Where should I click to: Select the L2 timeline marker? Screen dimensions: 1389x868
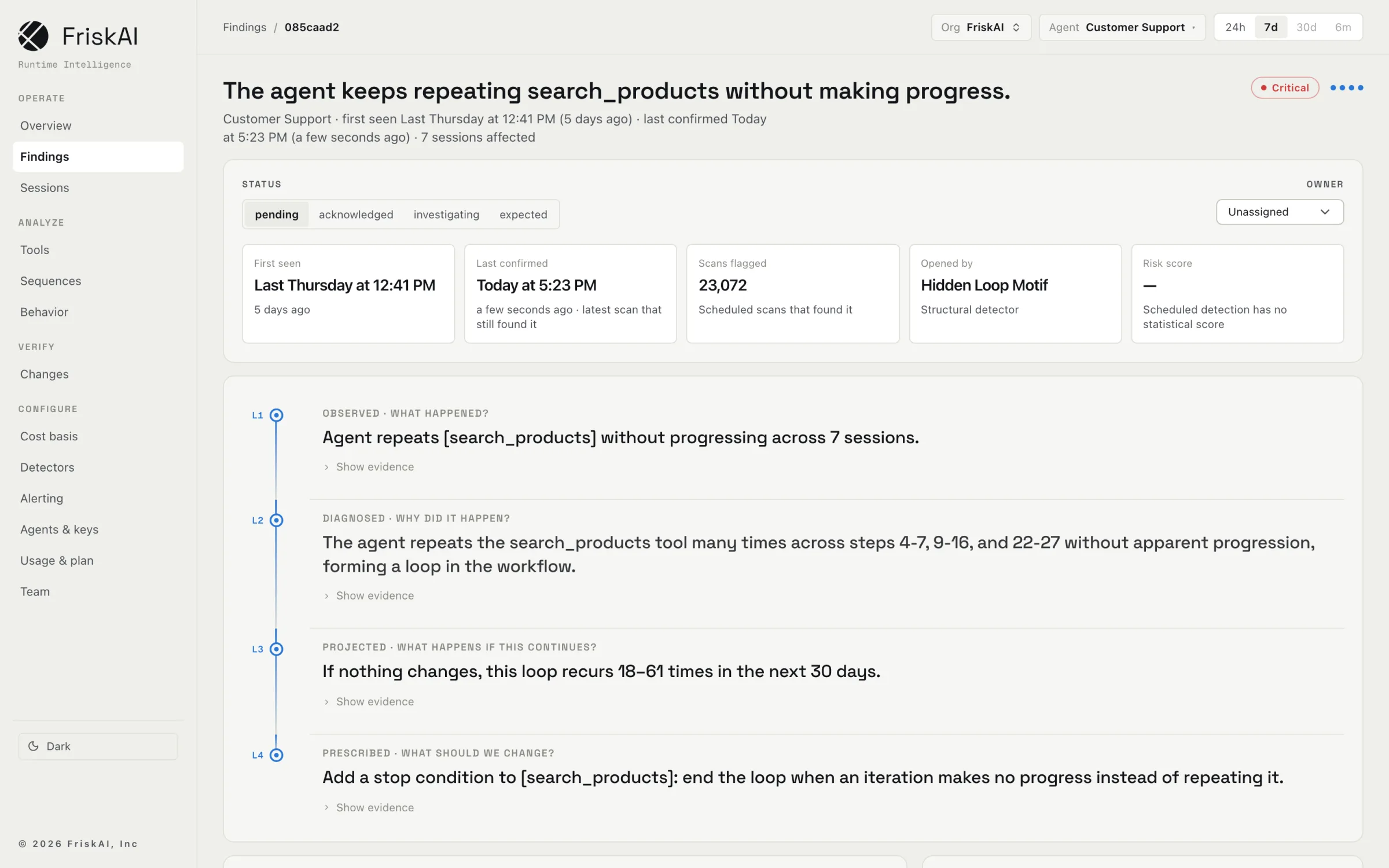tap(277, 520)
